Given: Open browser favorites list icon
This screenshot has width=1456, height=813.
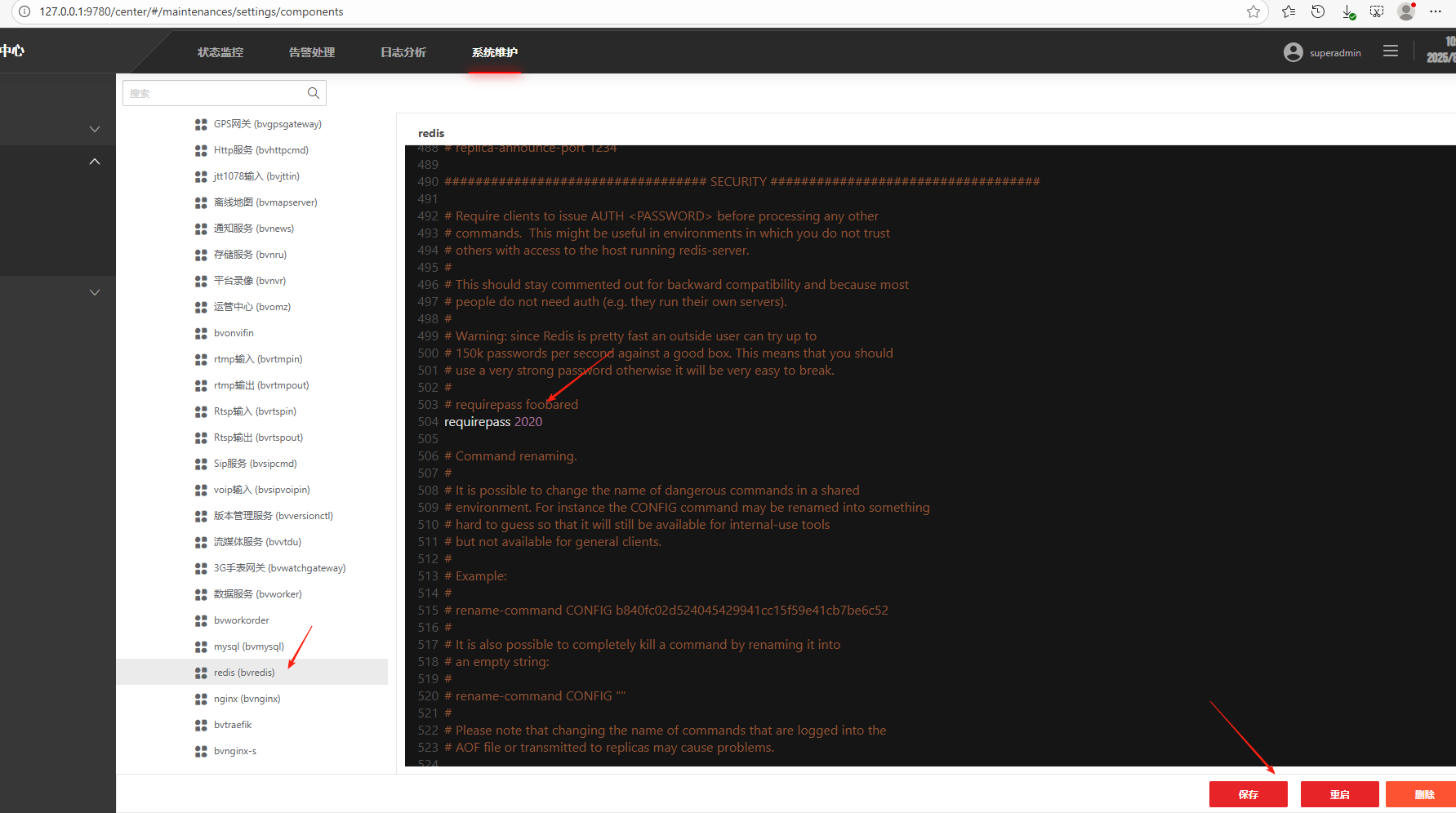Looking at the screenshot, I should pyautogui.click(x=1288, y=11).
